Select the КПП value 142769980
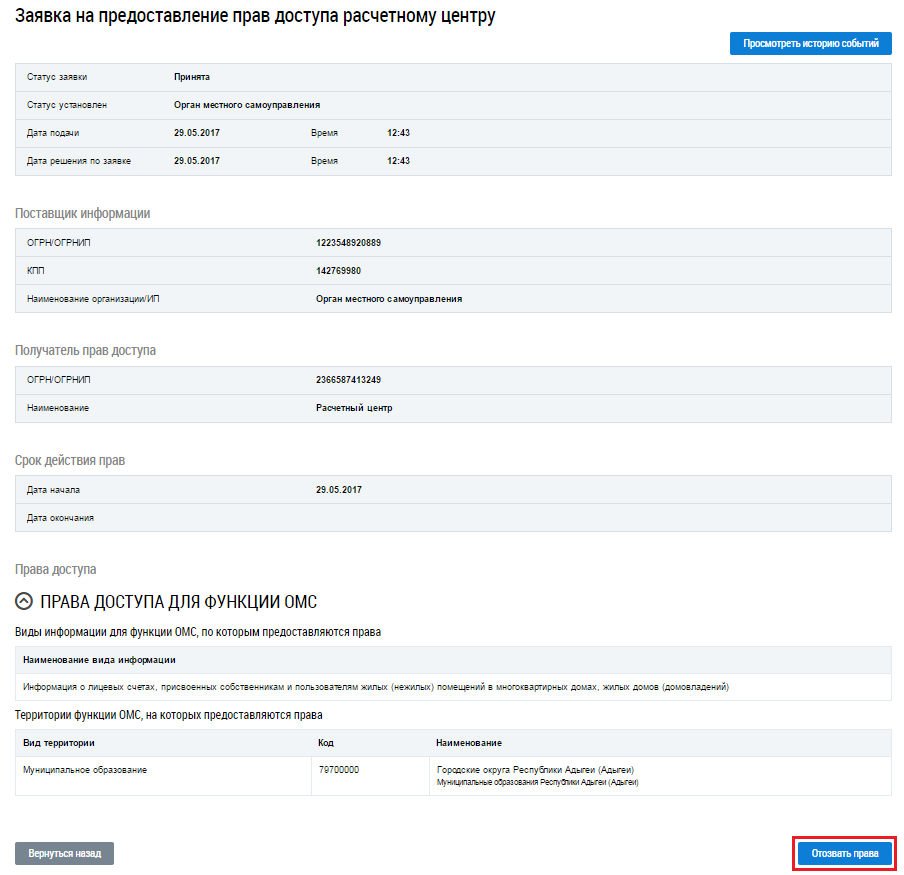The height and width of the screenshot is (875, 904). coord(338,271)
